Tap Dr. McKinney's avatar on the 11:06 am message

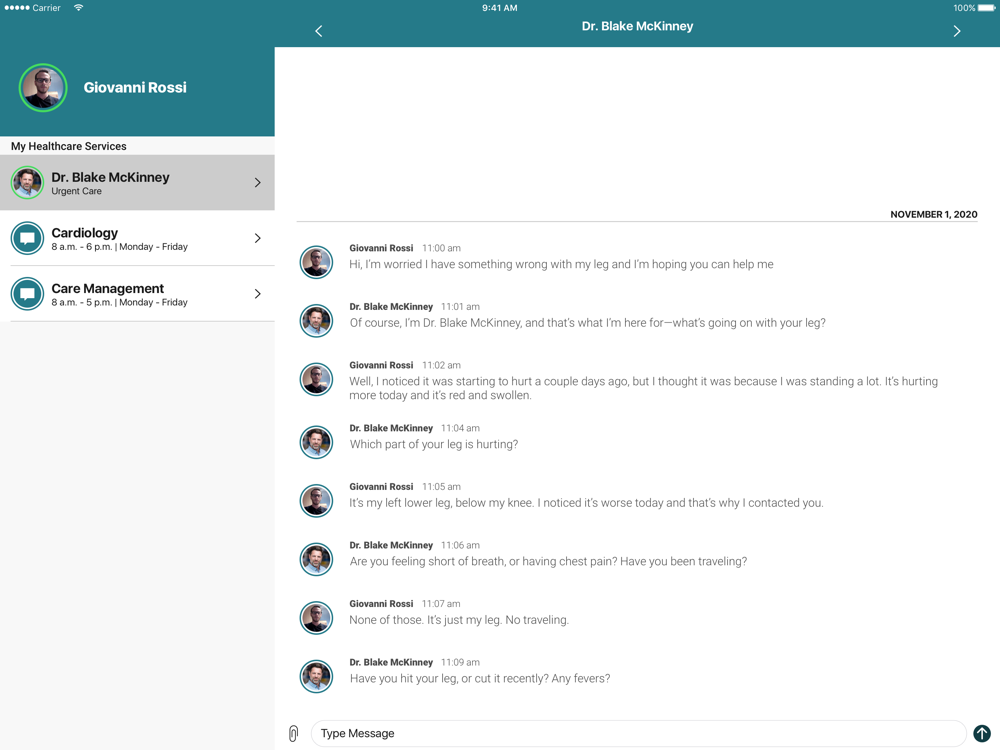[316, 559]
